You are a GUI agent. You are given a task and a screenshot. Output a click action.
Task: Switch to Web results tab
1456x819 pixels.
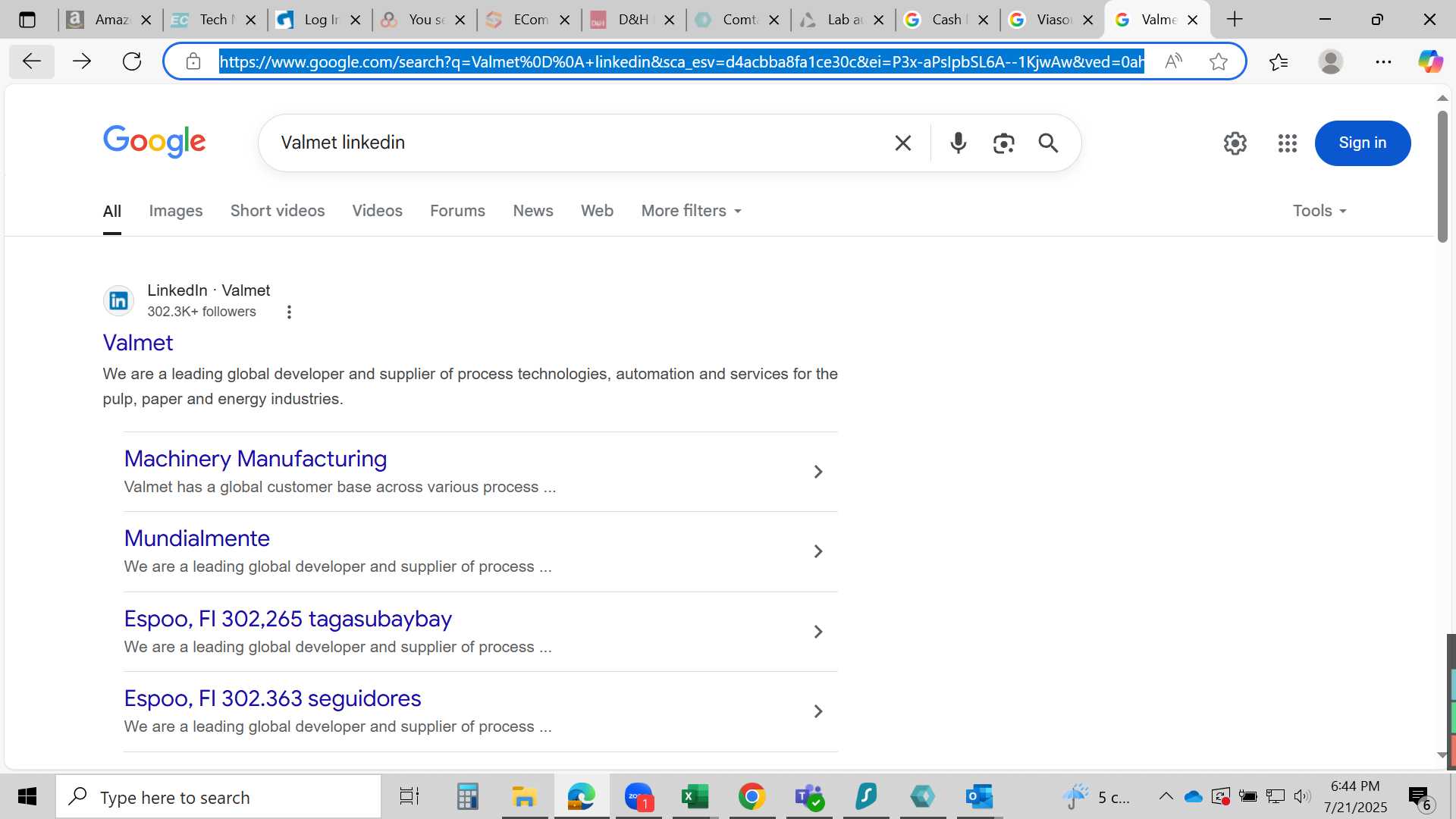point(597,211)
